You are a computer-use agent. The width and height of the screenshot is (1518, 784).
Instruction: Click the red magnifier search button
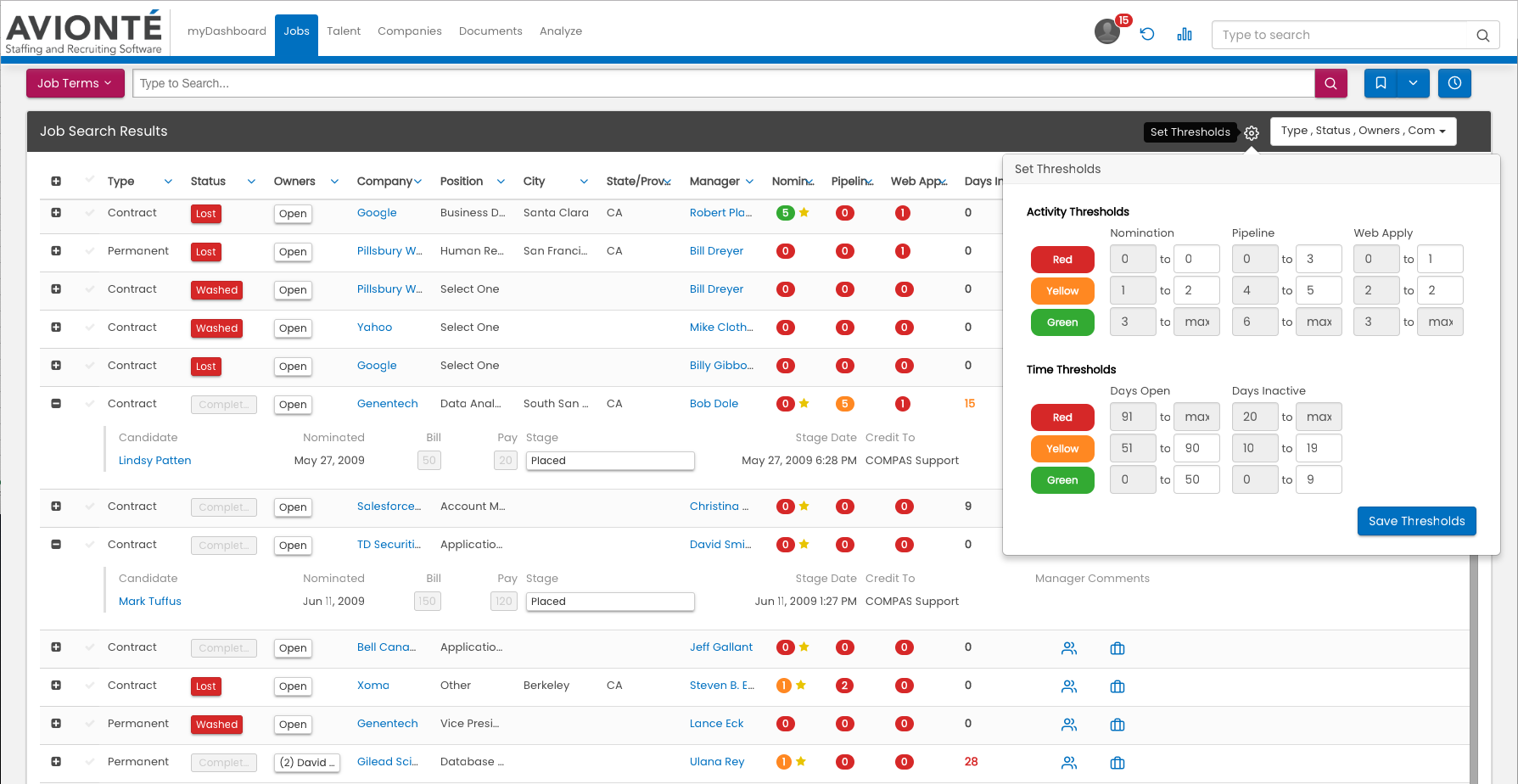[x=1330, y=83]
